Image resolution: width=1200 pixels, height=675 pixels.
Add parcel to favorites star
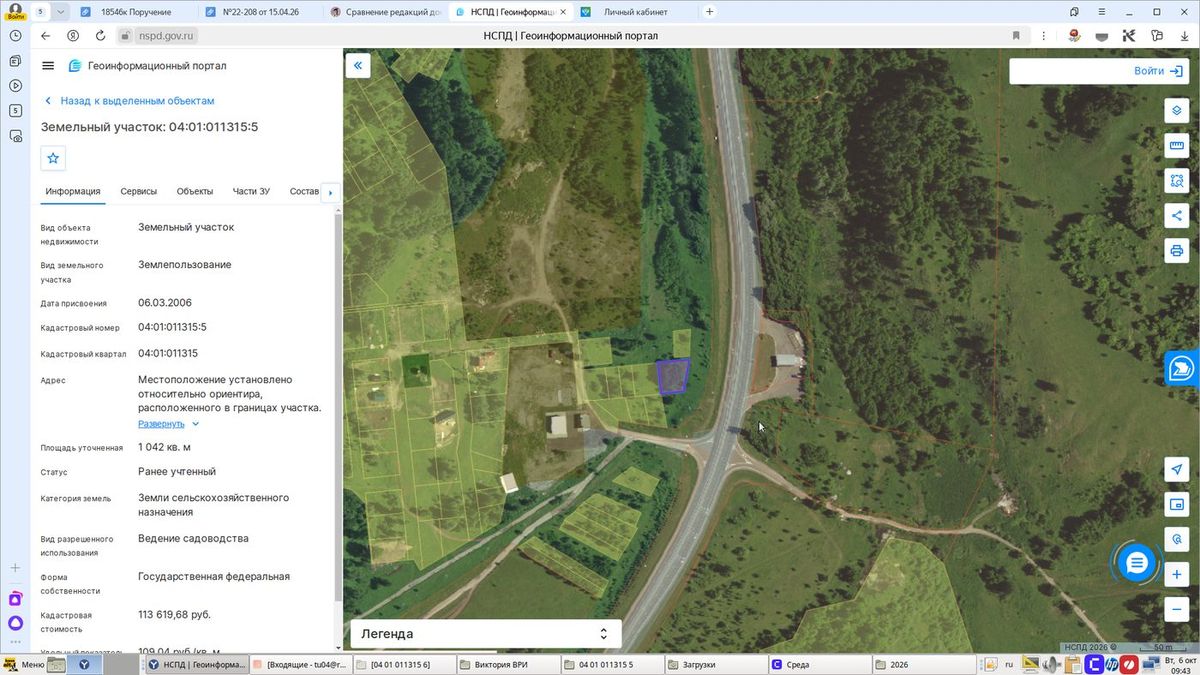point(53,158)
